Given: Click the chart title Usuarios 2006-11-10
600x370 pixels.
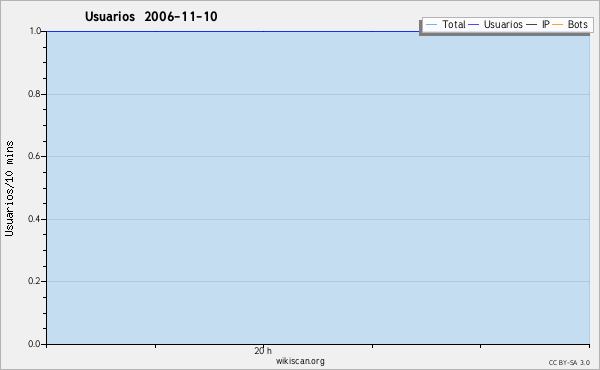Looking at the screenshot, I should tap(151, 16).
